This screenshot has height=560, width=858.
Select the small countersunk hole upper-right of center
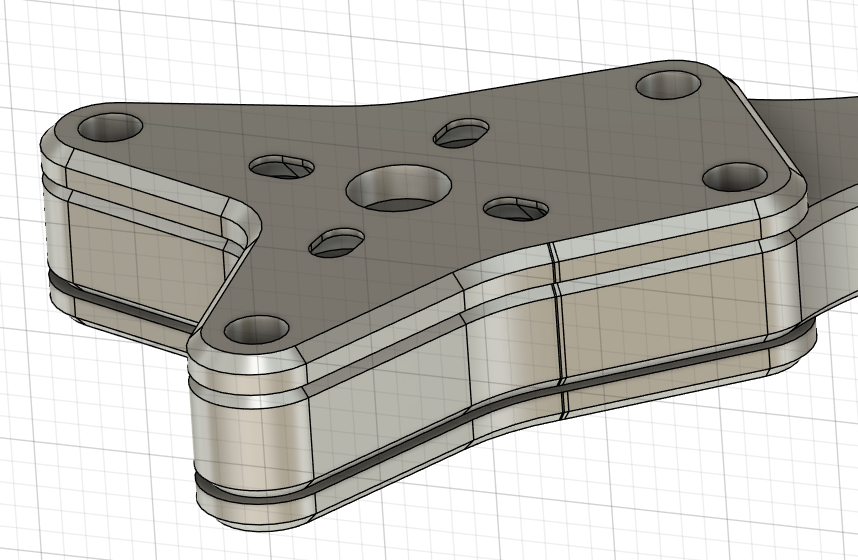point(462,132)
